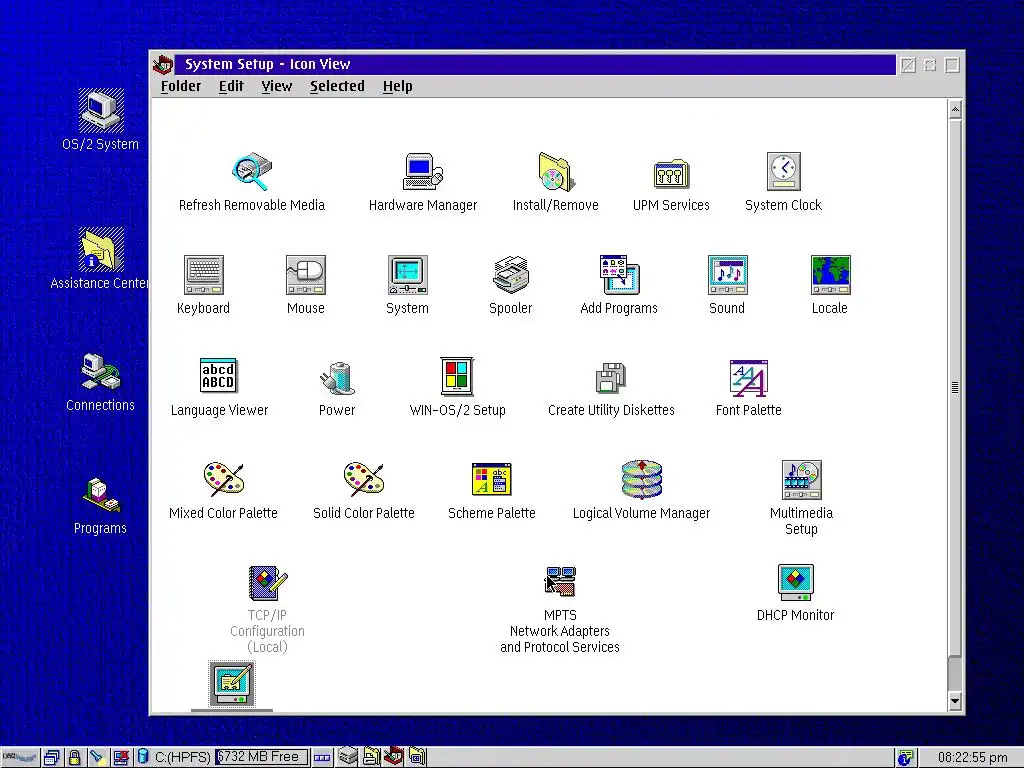The height and width of the screenshot is (768, 1024).
Task: Click the shutdown computer icon on the taskbar
Action: point(121,758)
